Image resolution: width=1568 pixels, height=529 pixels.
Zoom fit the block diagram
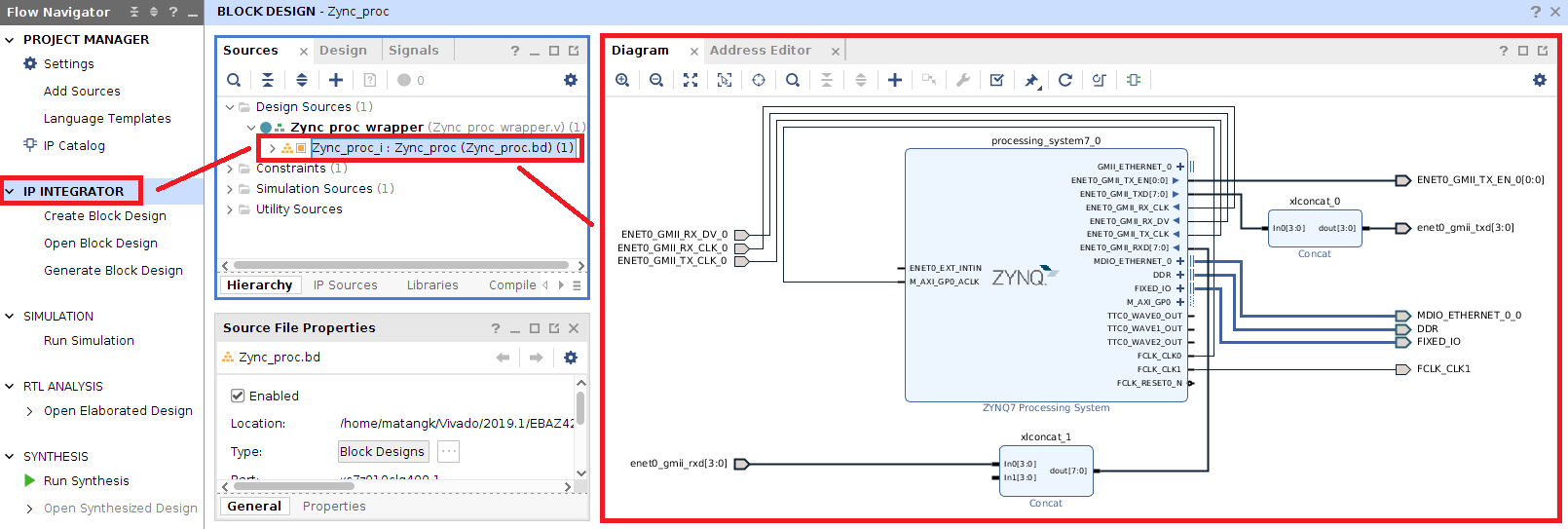[691, 80]
